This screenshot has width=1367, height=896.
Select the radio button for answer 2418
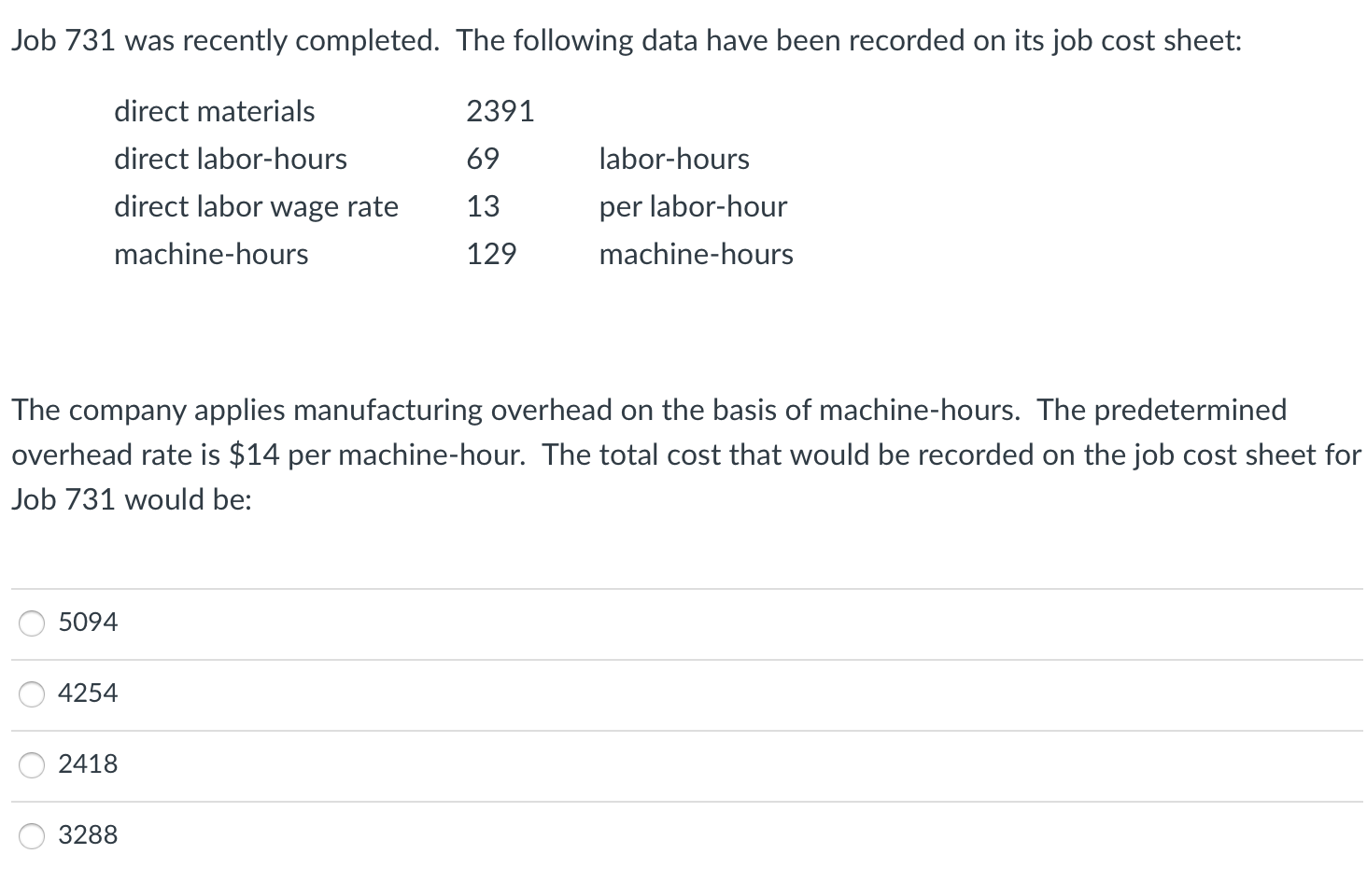click(31, 764)
